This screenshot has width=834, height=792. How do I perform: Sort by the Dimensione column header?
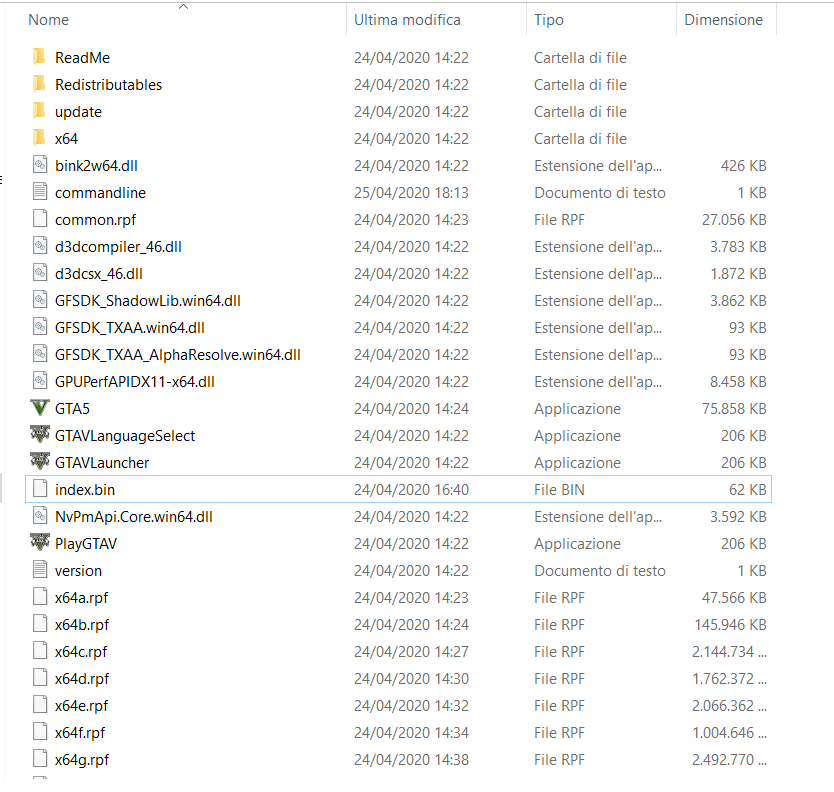[x=723, y=20]
